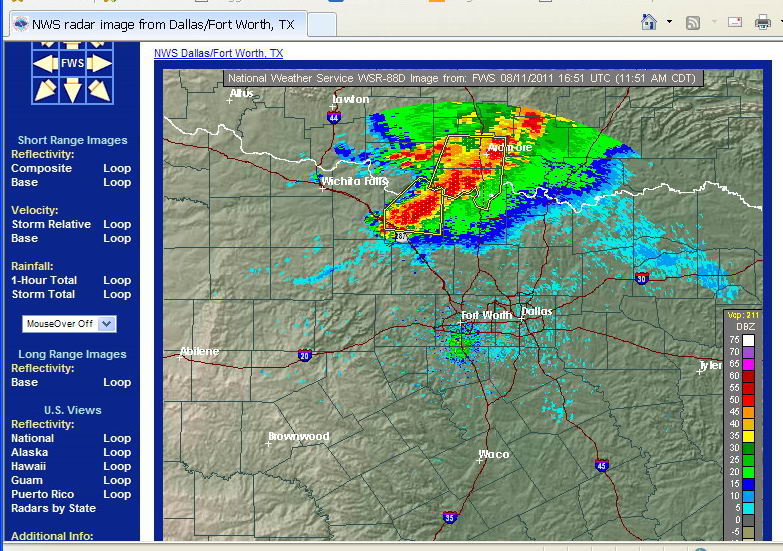Click the Waco label on radar map

pos(494,454)
